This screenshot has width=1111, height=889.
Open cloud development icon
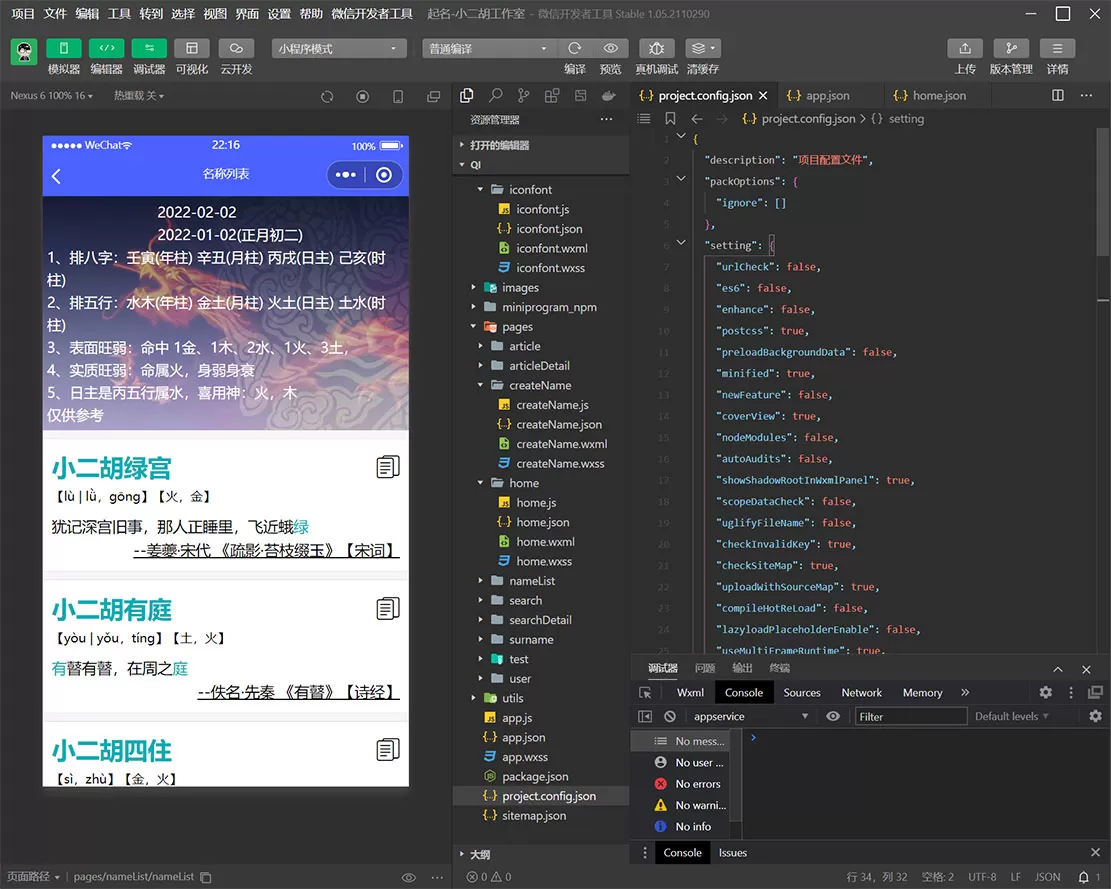tap(236, 48)
